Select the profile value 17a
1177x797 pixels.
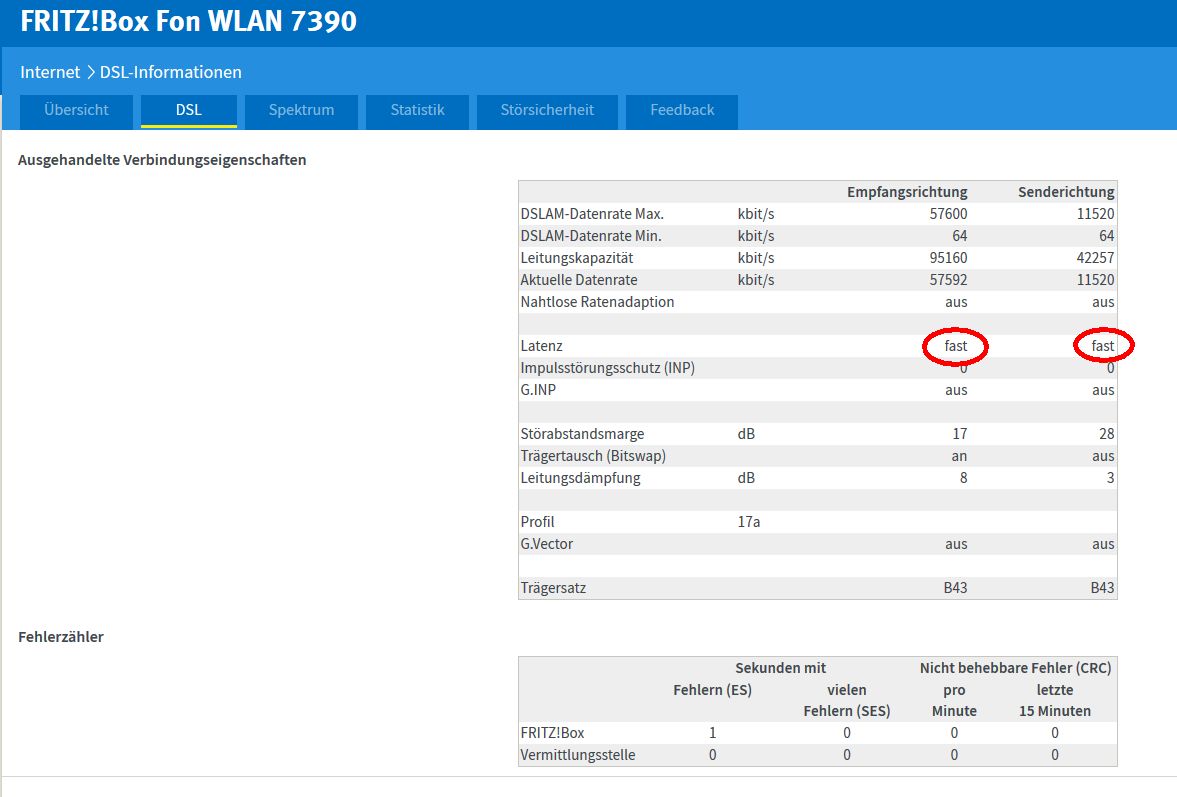749,522
